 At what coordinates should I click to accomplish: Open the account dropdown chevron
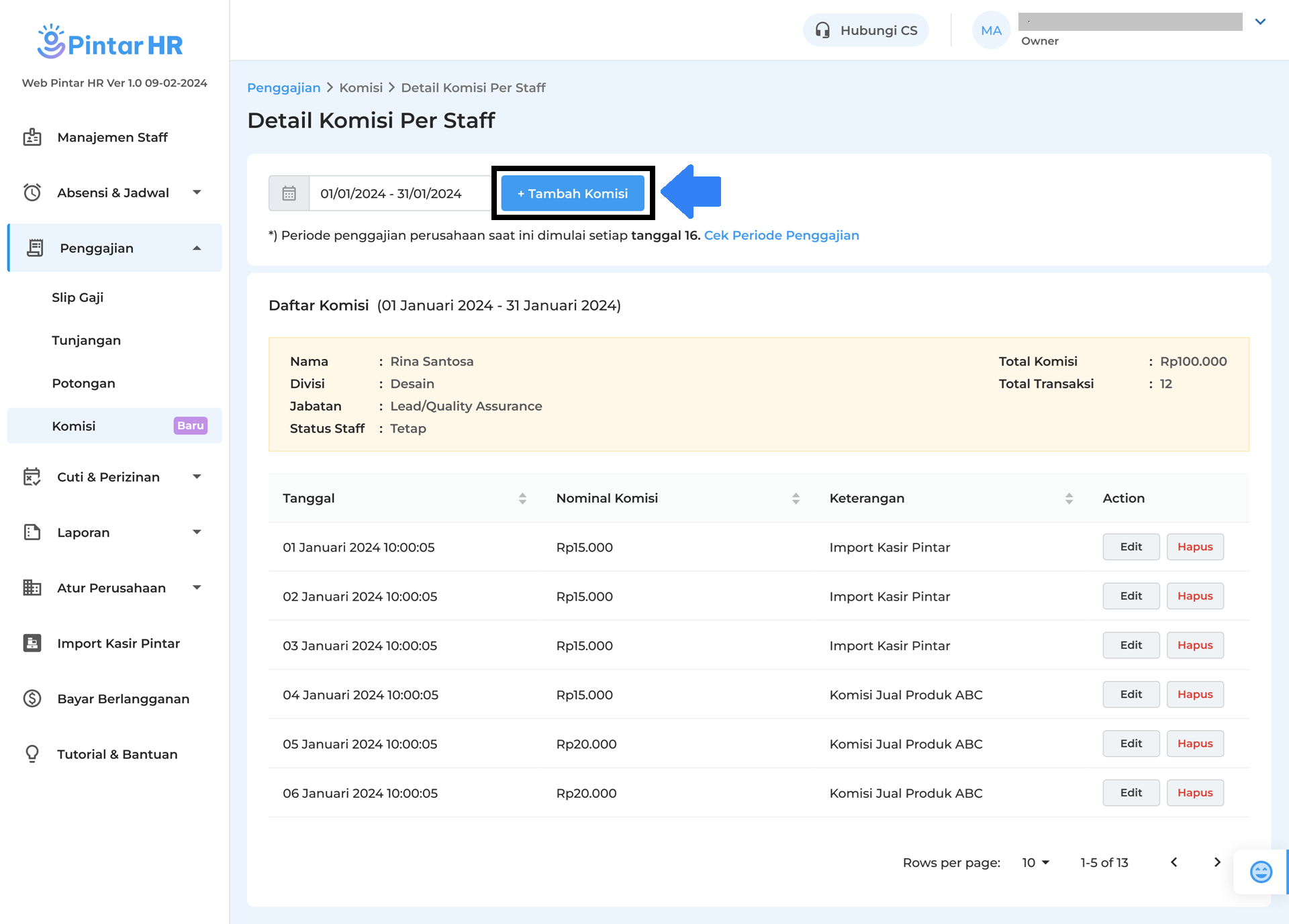[1260, 21]
